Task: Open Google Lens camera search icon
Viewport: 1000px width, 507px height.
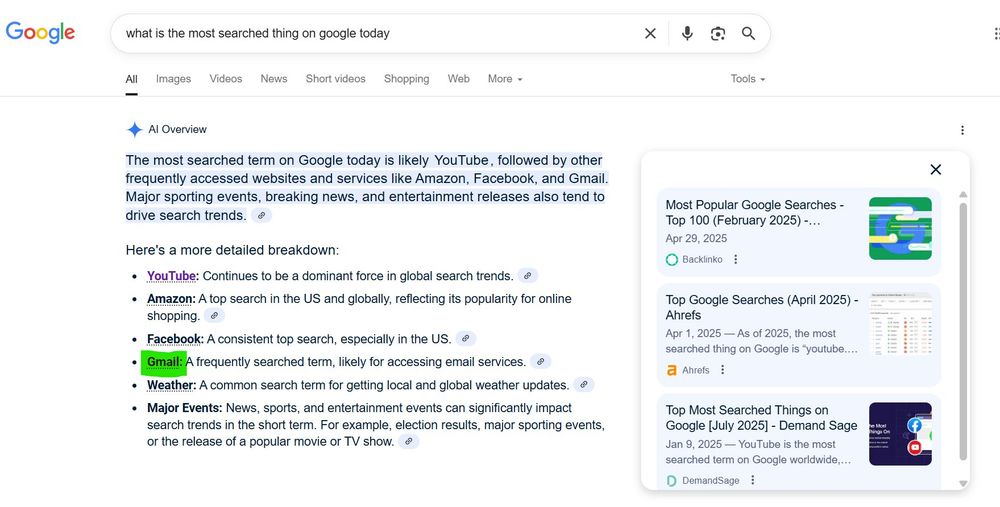Action: (717, 33)
